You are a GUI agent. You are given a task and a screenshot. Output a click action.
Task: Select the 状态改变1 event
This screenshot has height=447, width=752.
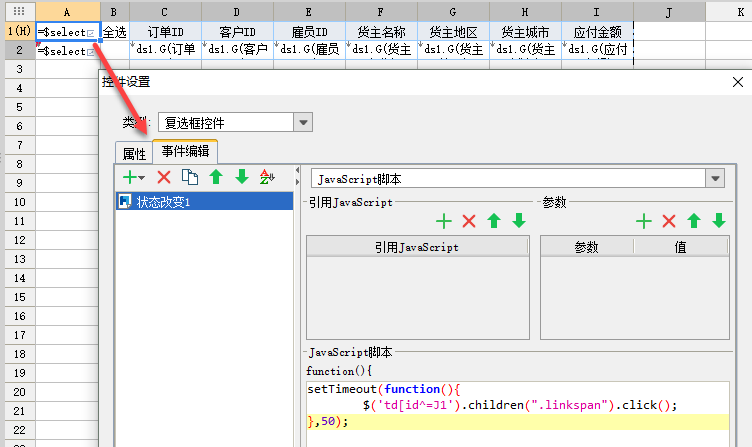click(204, 201)
